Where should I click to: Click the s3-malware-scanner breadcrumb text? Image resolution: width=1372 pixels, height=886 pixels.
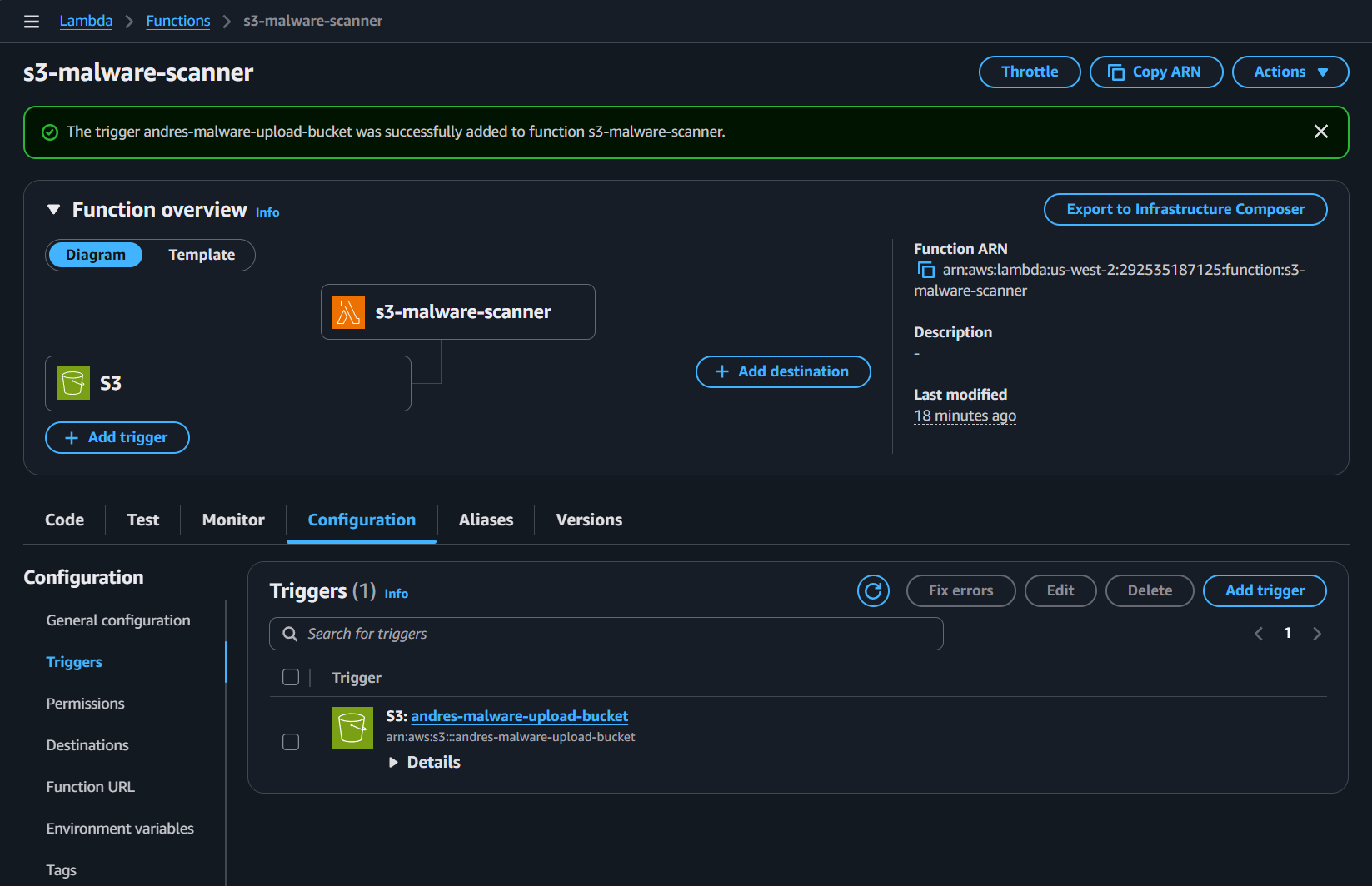pos(313,21)
